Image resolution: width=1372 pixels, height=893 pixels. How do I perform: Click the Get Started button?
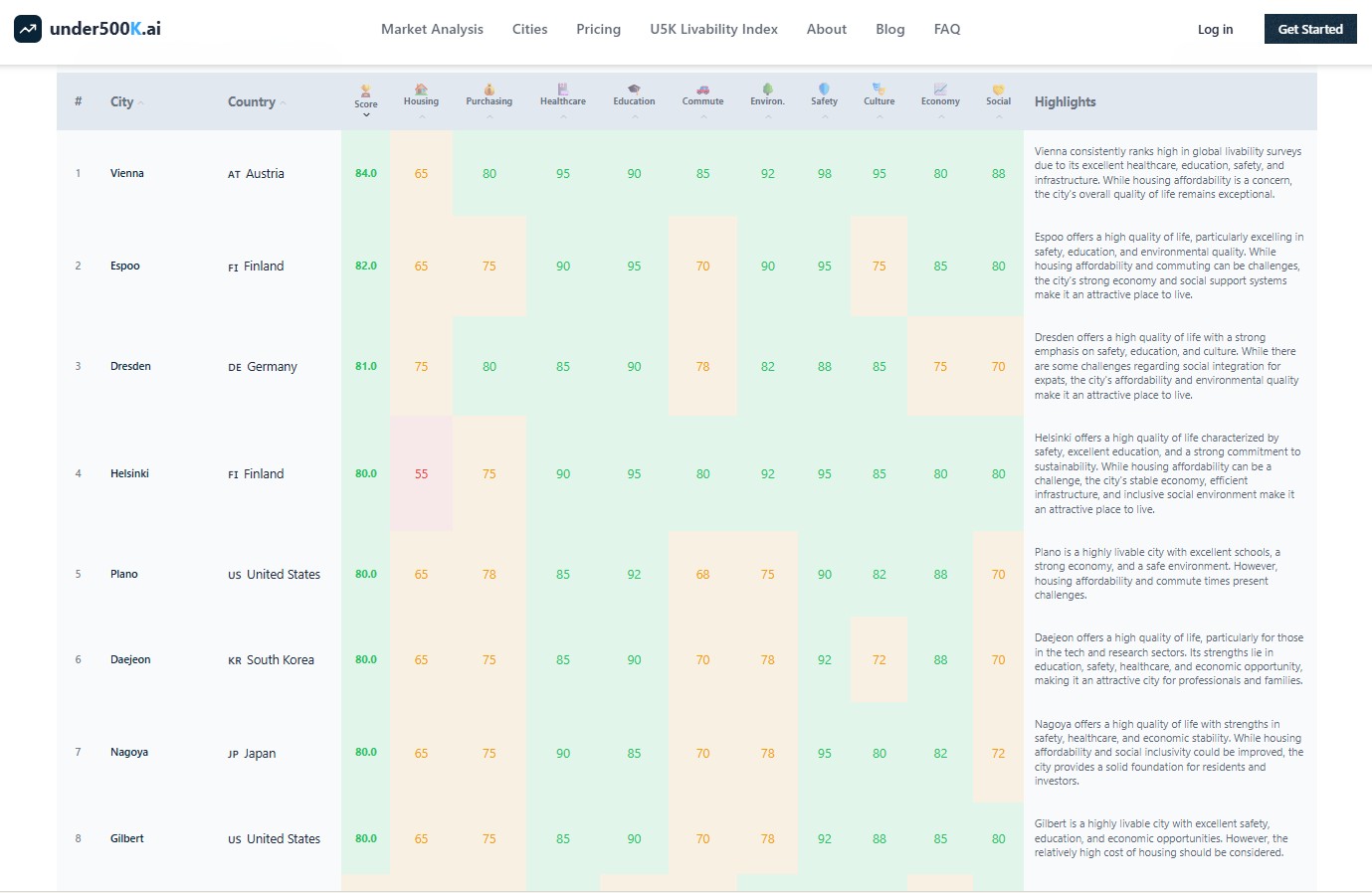pos(1310,29)
